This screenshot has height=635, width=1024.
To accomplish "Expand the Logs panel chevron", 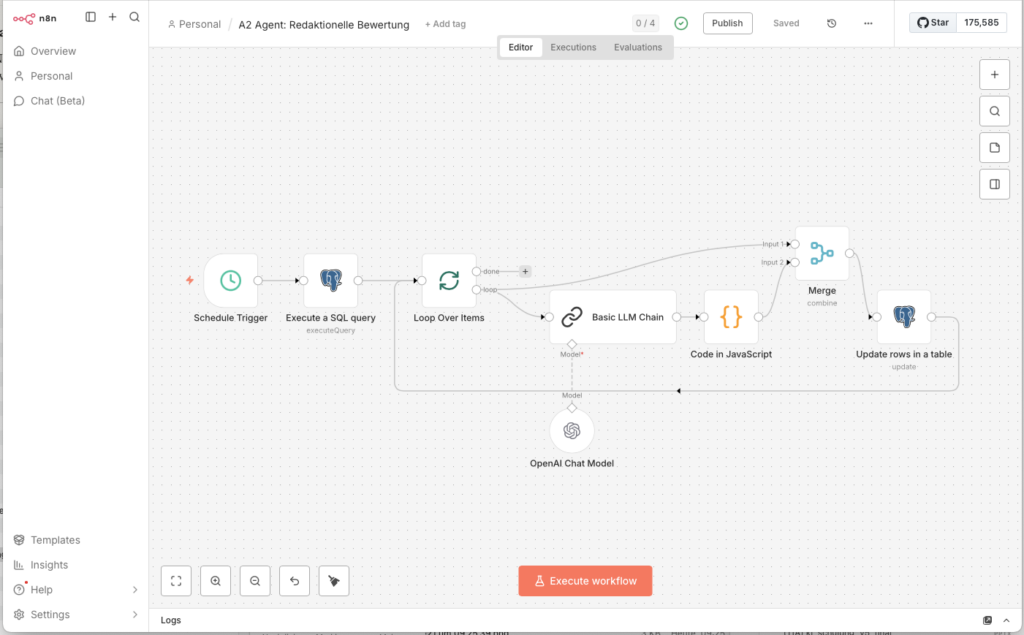I will click(1007, 620).
